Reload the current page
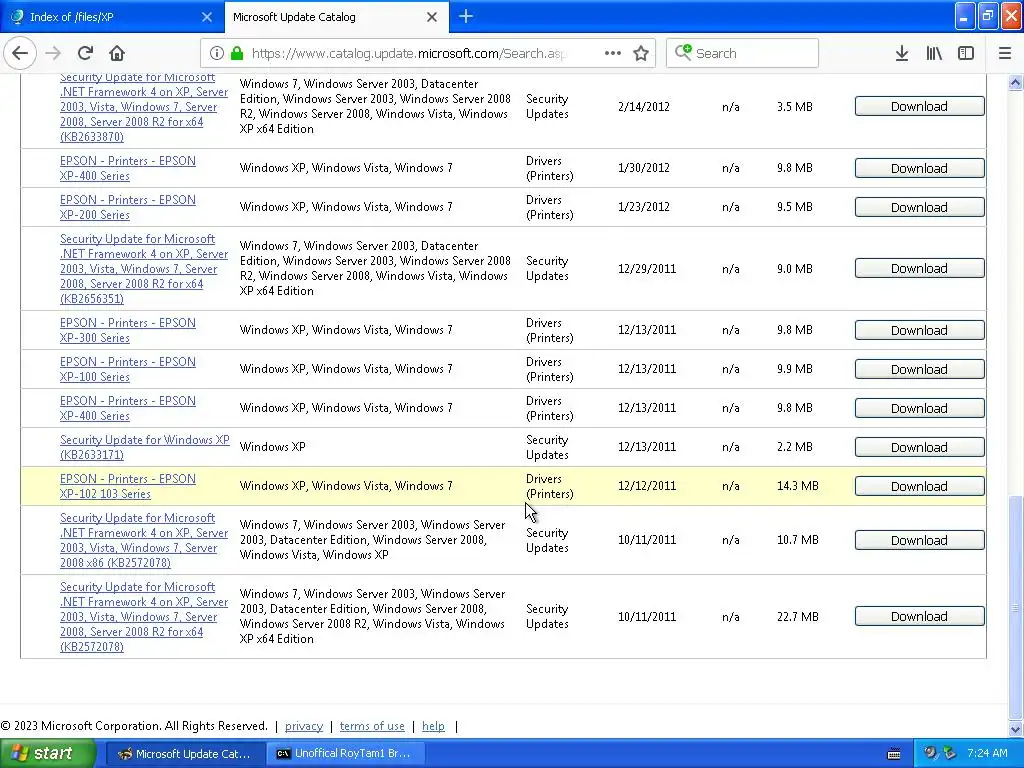This screenshot has height=768, width=1024. pyautogui.click(x=85, y=53)
